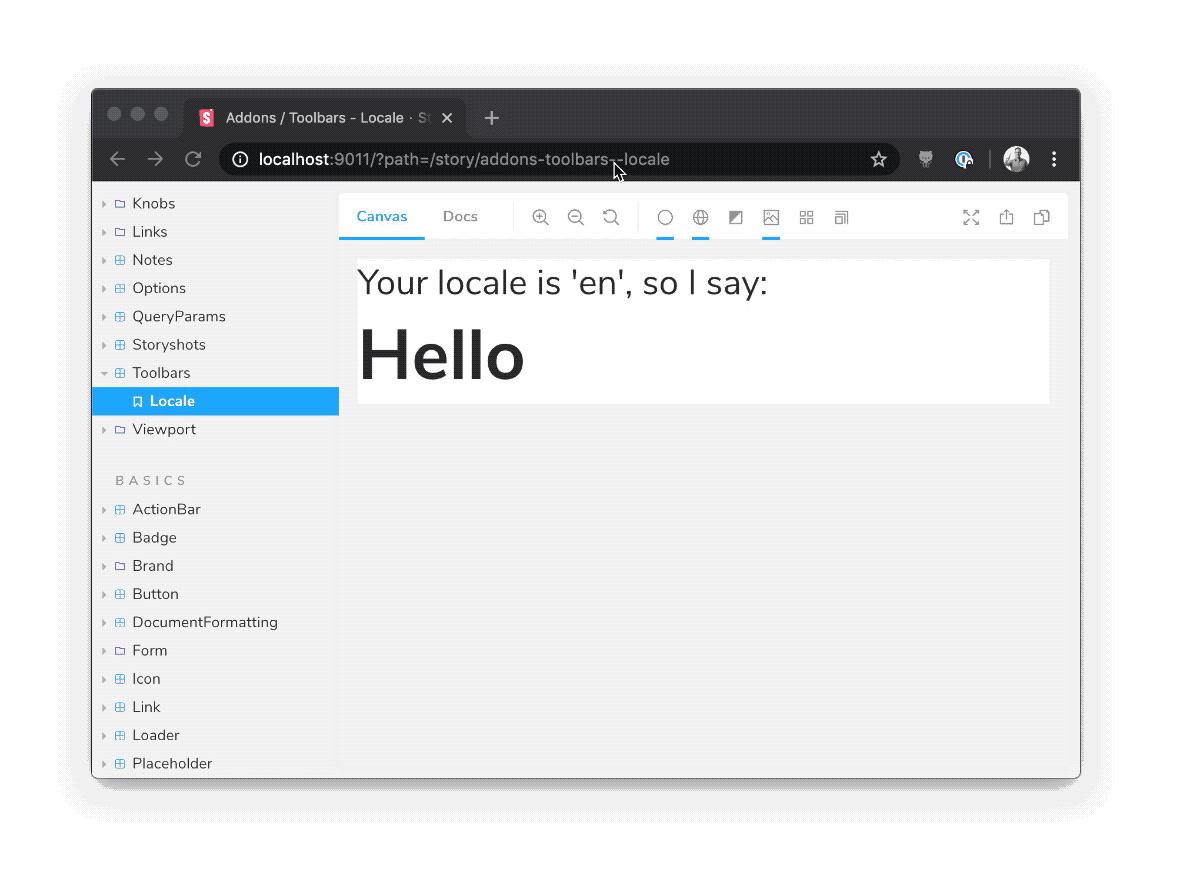
Task: Reload the page in the browser
Action: 194,159
